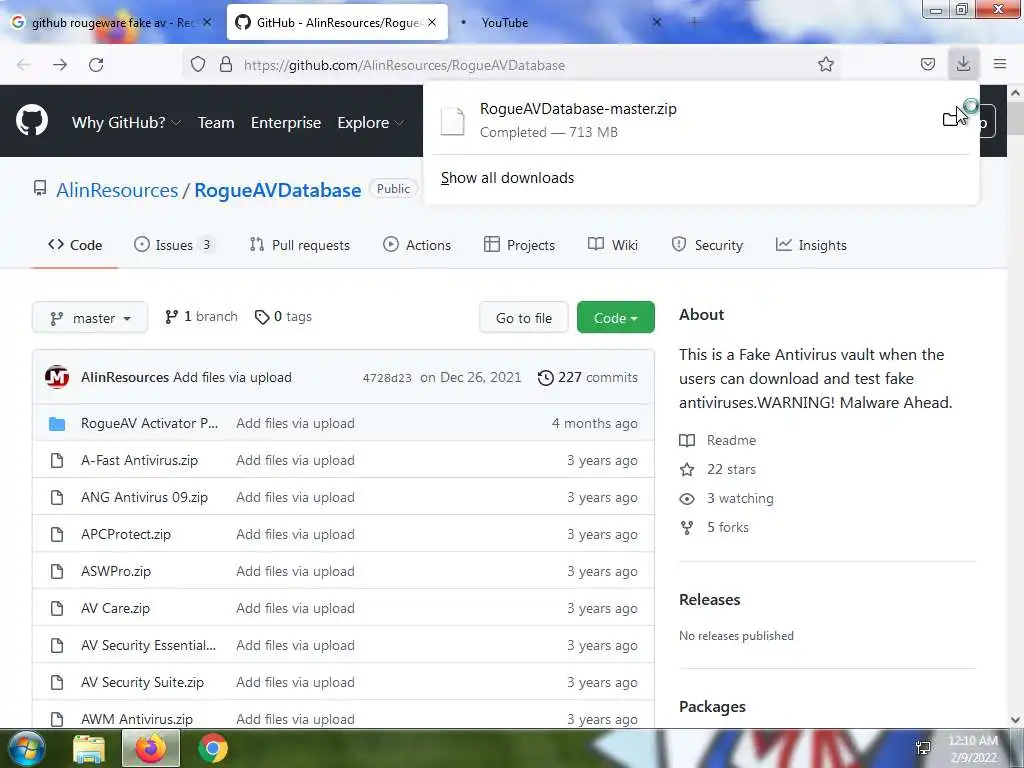
Task: Toggle the Firefox downloads panel button
Action: 963,64
